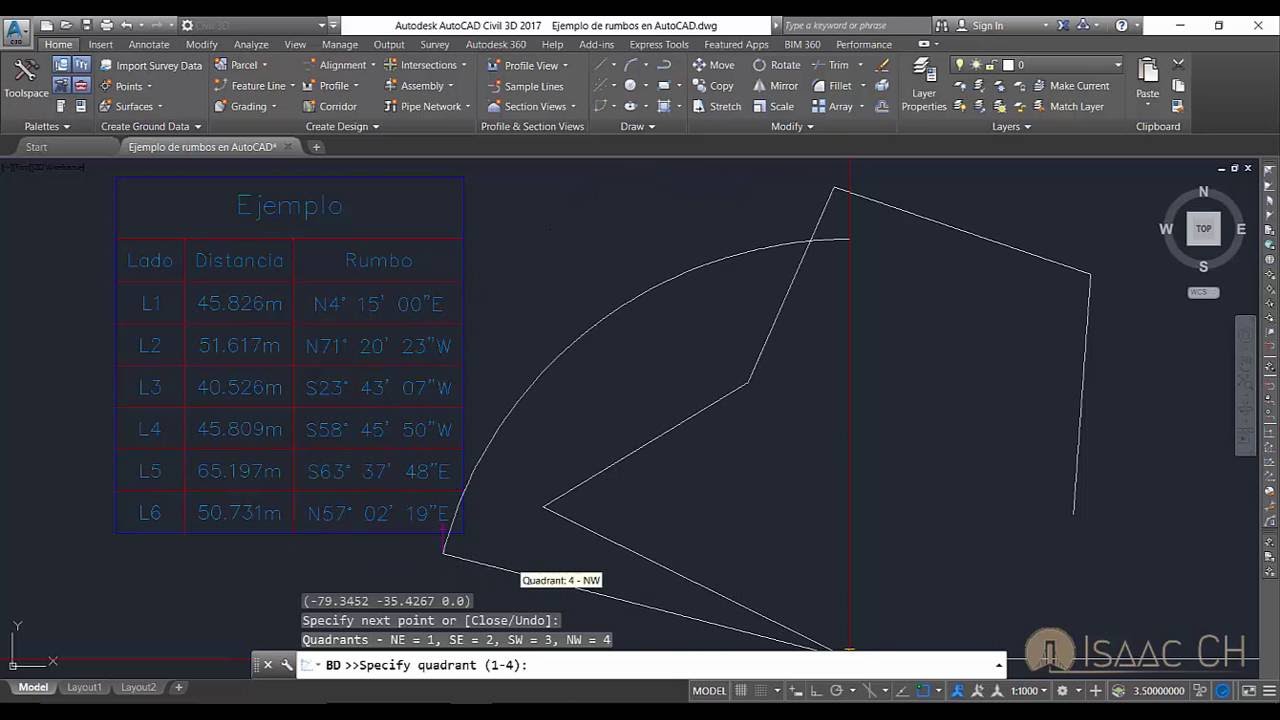Viewport: 1280px width, 720px height.
Task: Switch to the Start file tab
Action: (36, 147)
